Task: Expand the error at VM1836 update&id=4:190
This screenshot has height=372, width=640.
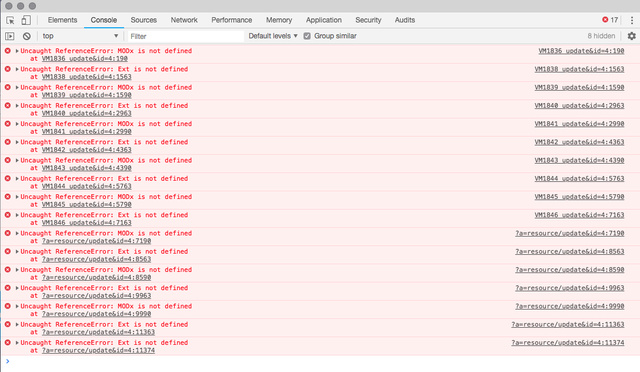Action: (x=17, y=51)
